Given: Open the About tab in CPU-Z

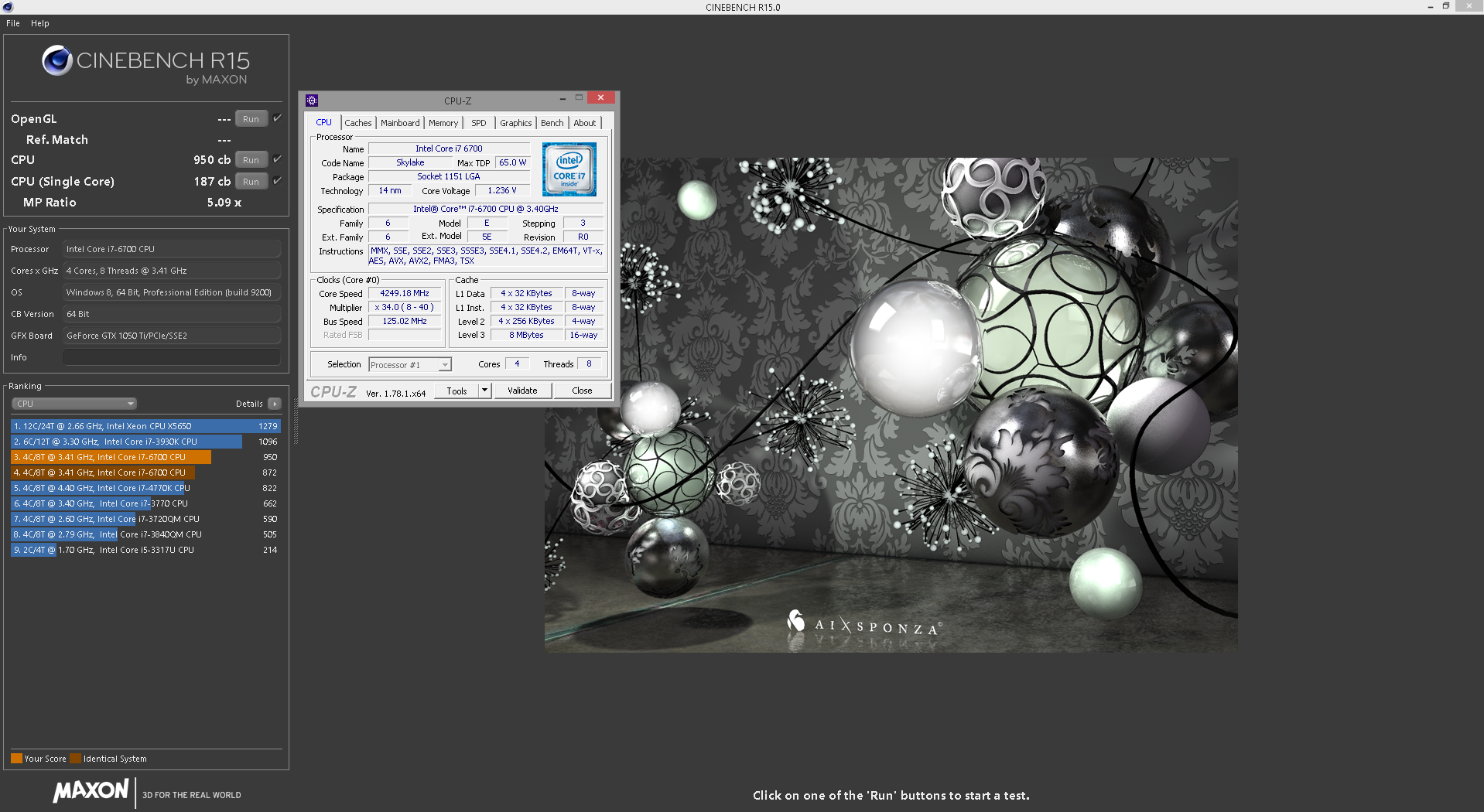Looking at the screenshot, I should [585, 123].
